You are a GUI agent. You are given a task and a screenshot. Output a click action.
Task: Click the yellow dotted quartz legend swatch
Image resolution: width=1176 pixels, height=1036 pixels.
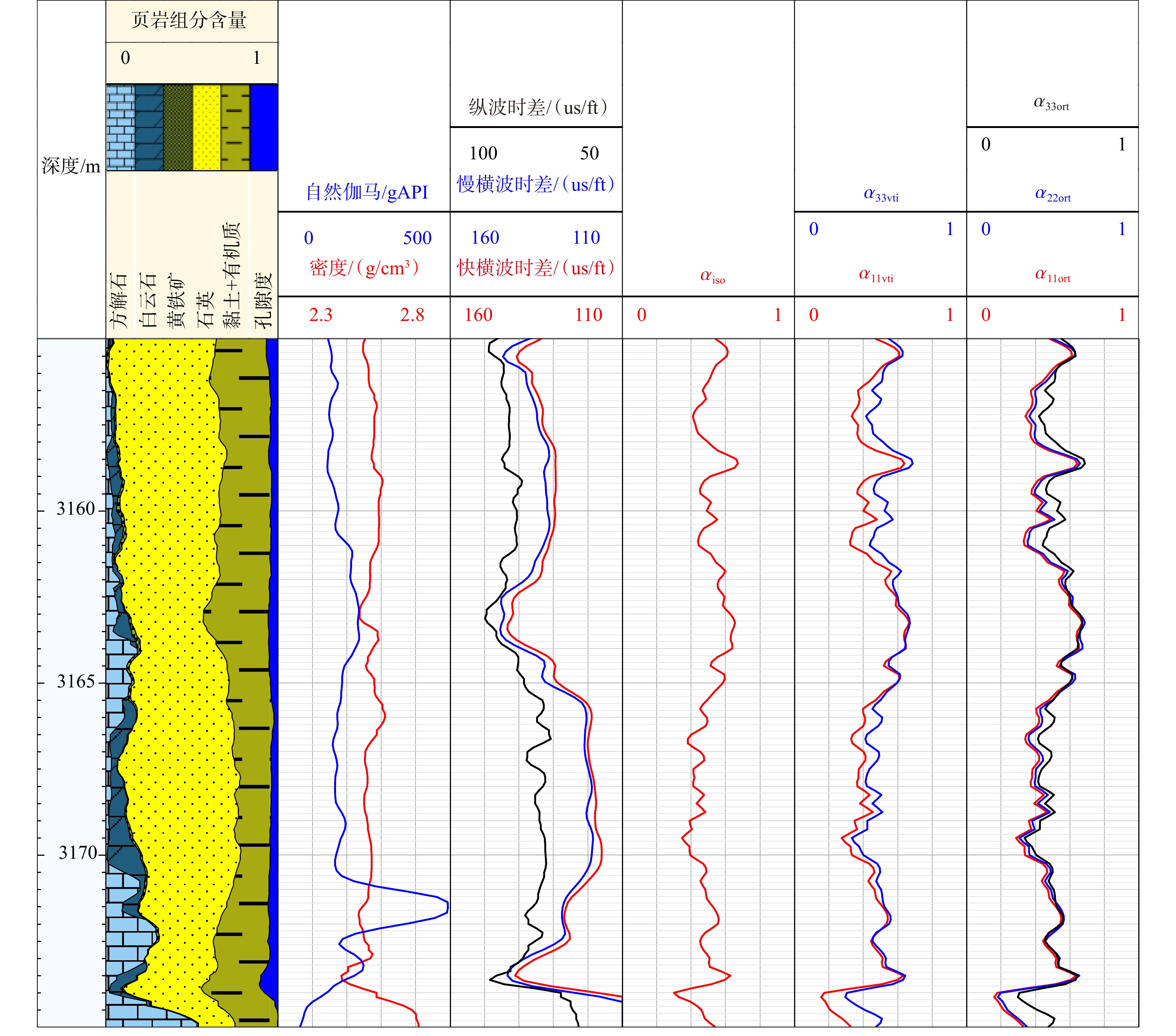point(206,127)
